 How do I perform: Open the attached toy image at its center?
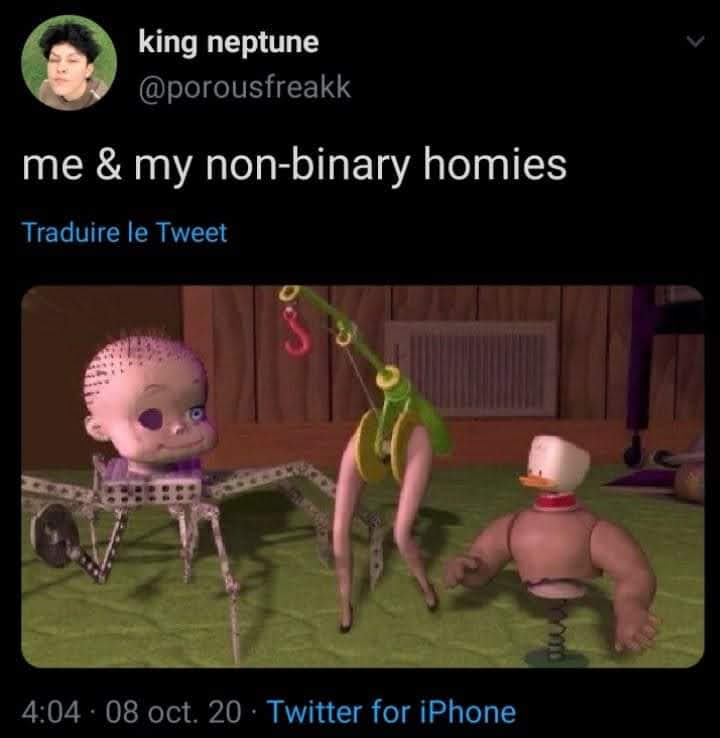click(362, 476)
